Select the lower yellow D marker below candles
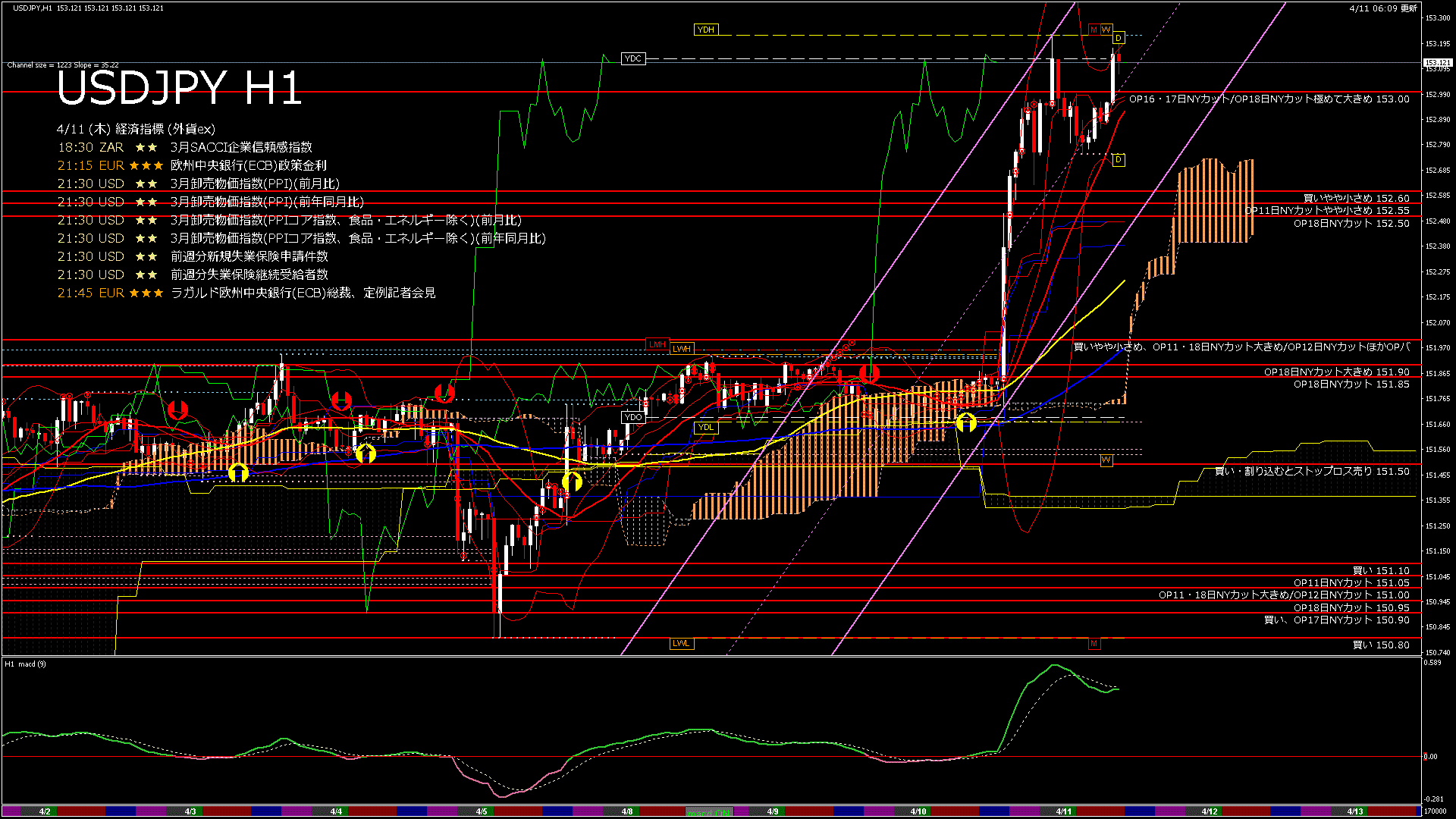The image size is (1456, 819). [1119, 160]
